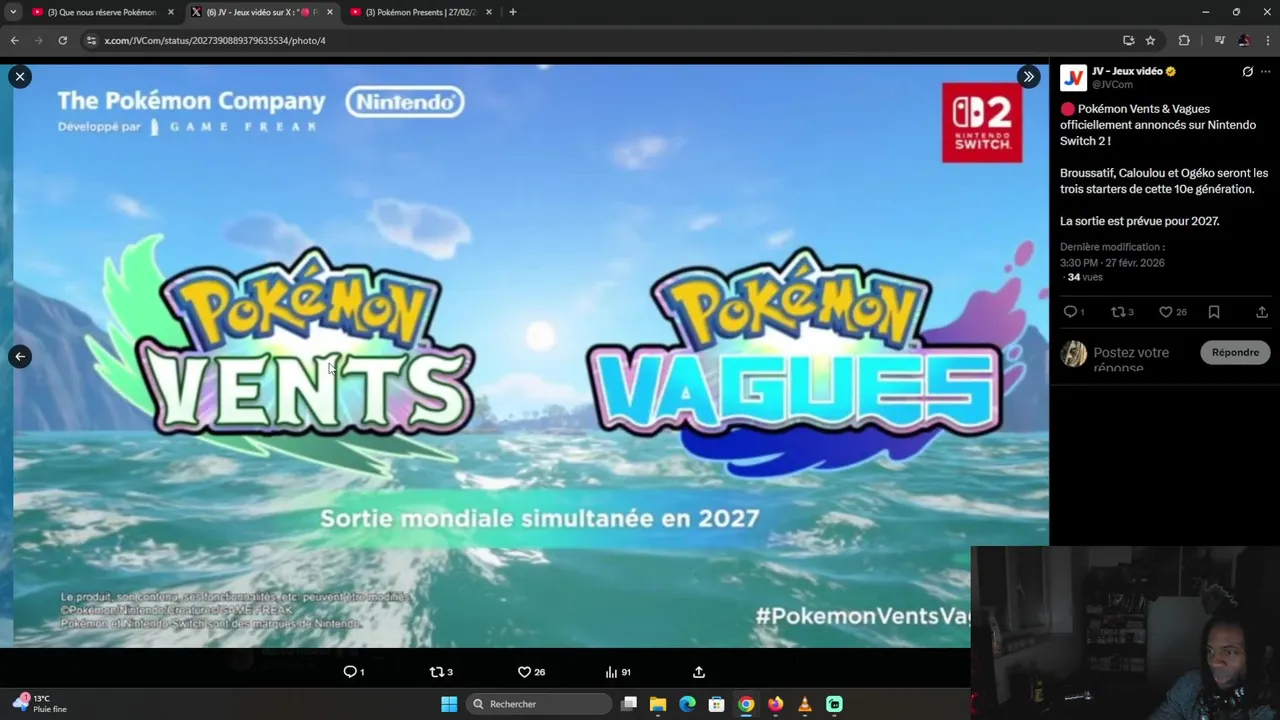Image resolution: width=1280 pixels, height=720 pixels.
Task: Click the install app icon in address bar
Action: click(1128, 40)
